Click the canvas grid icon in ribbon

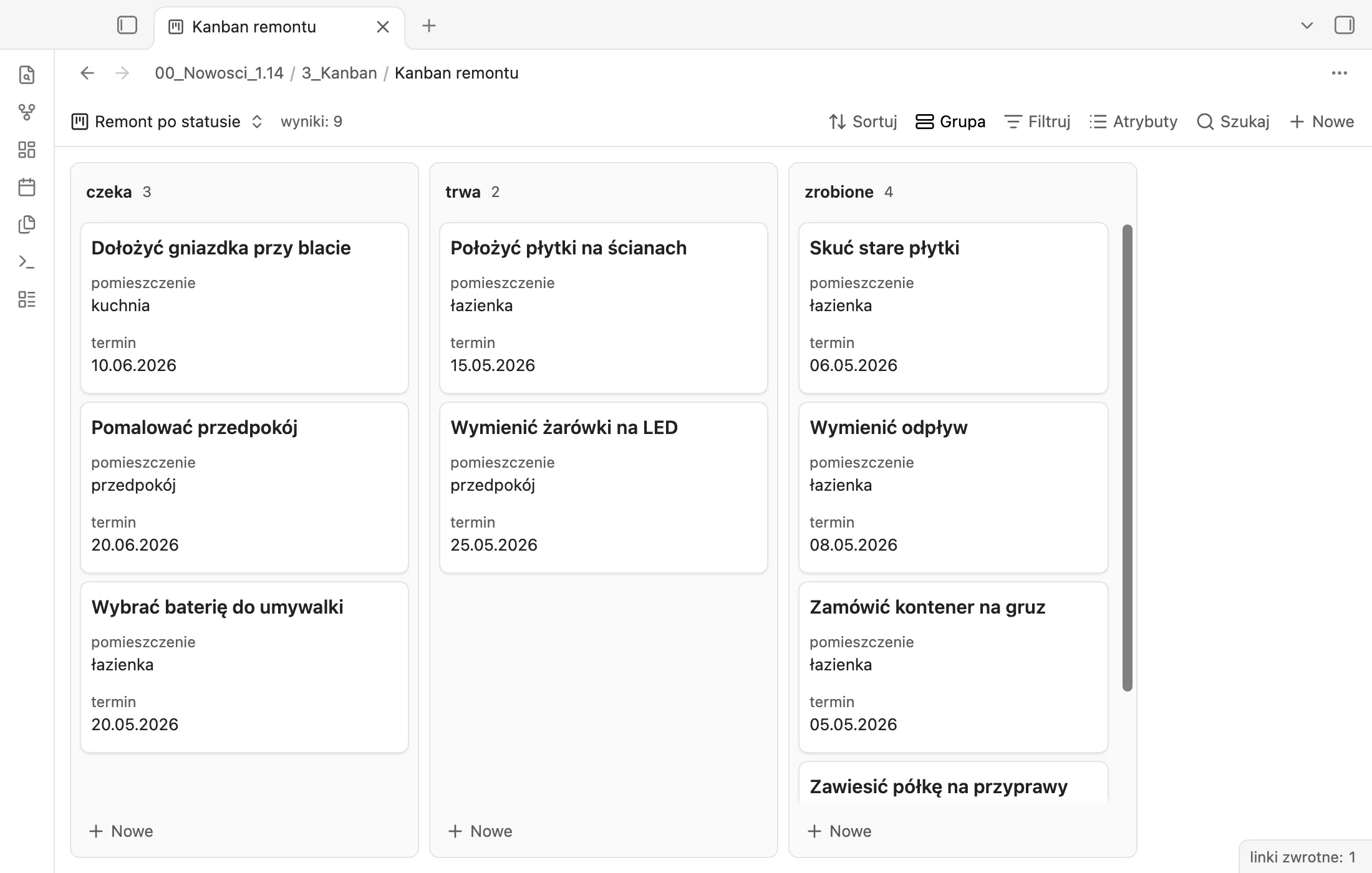(x=27, y=150)
